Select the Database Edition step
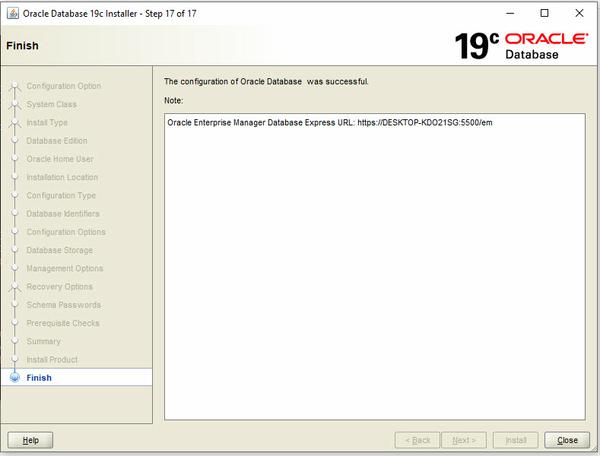Screen dimensions: 600x456 tap(56, 141)
